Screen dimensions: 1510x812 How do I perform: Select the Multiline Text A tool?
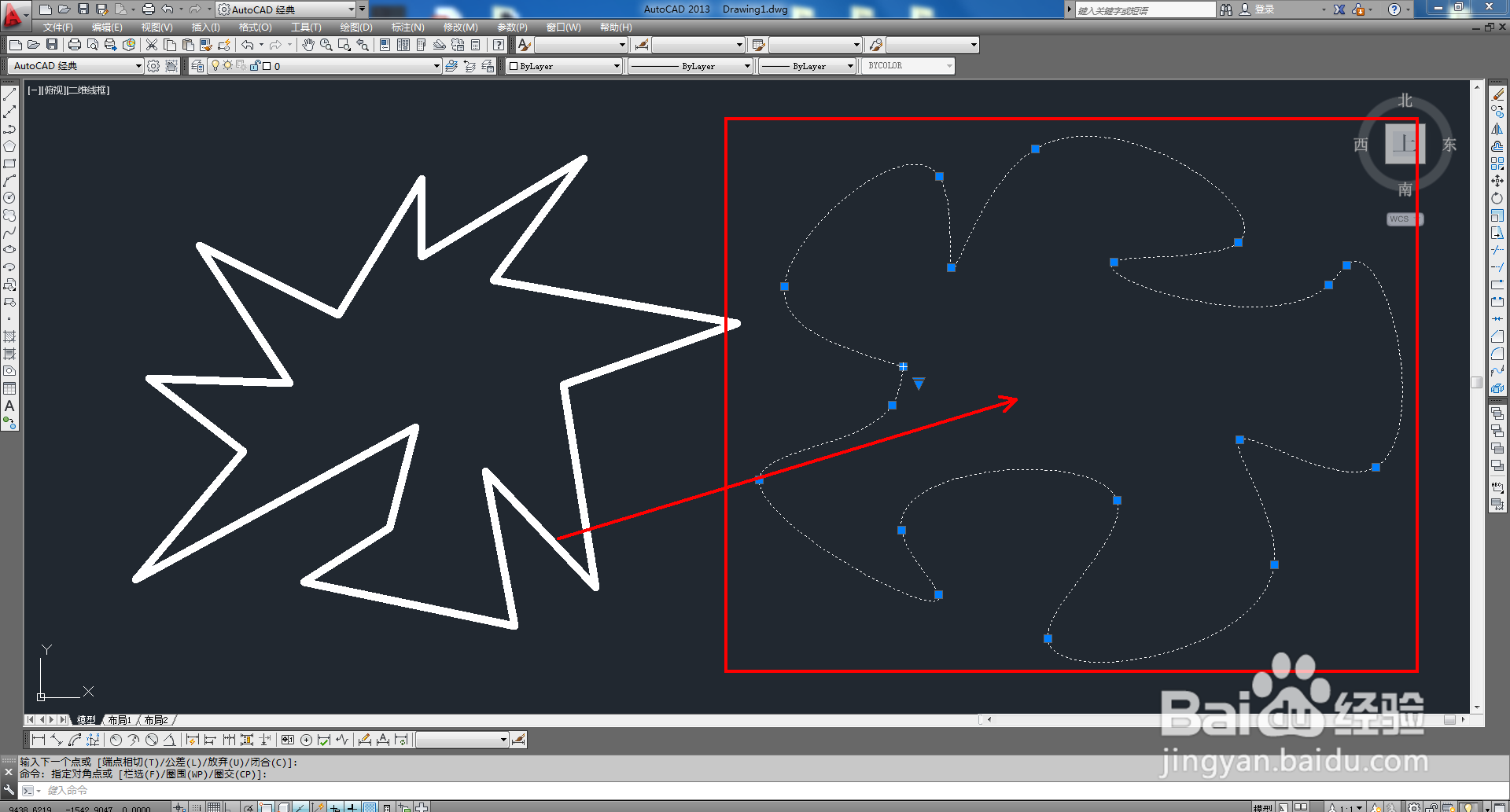[9, 406]
